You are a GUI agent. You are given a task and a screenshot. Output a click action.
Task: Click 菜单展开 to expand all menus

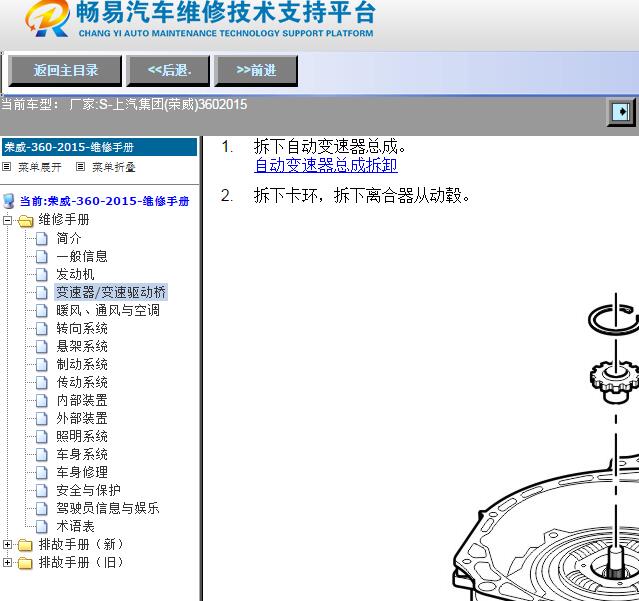coord(40,167)
